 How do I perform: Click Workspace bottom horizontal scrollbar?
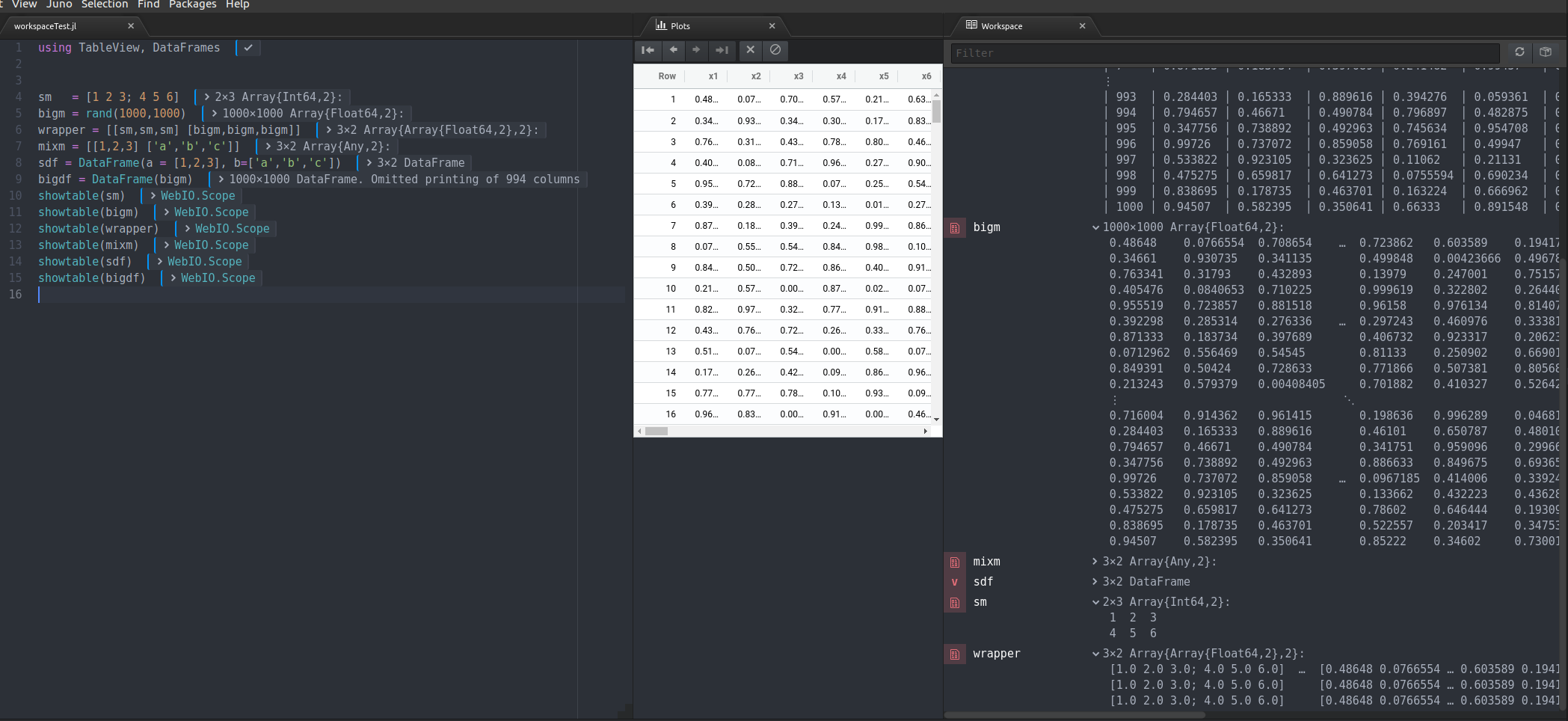(x=1074, y=715)
